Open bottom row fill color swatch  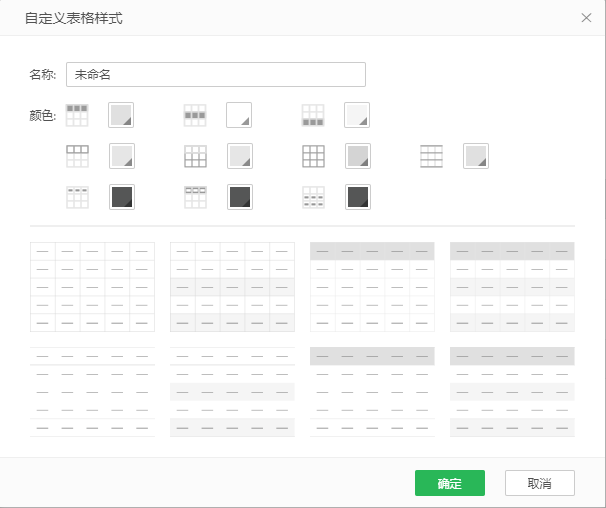(357, 115)
